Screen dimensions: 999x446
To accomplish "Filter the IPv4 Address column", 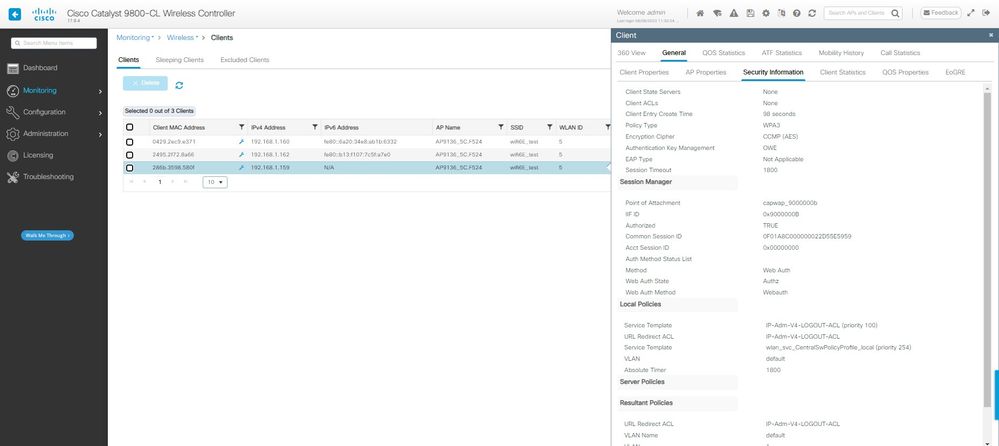I will pos(315,127).
